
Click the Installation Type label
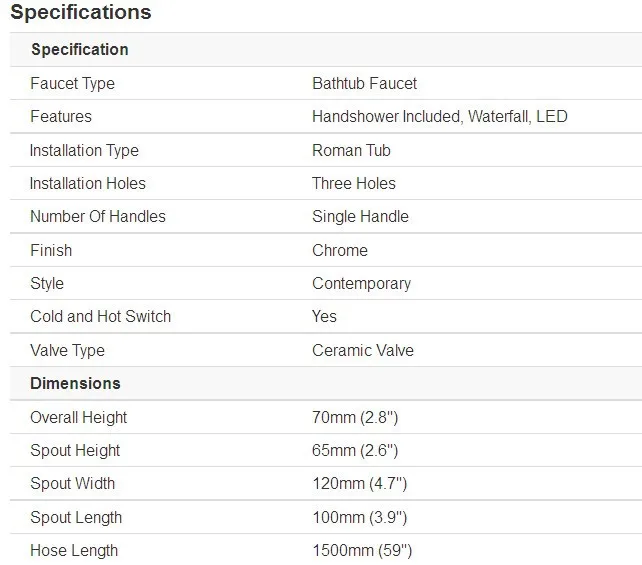tap(84, 151)
